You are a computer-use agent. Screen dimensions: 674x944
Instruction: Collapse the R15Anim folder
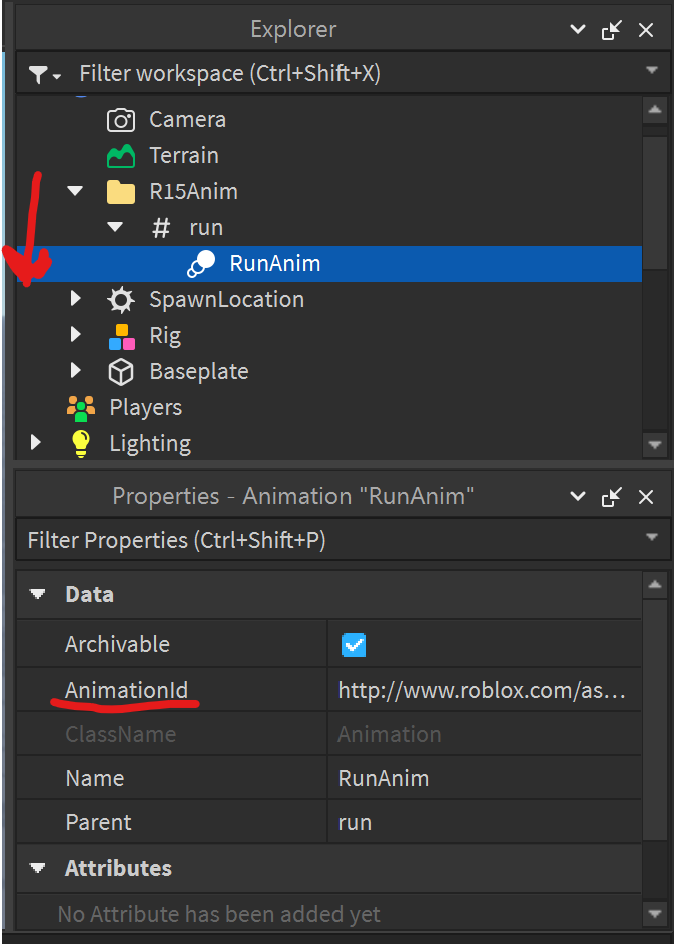75,191
